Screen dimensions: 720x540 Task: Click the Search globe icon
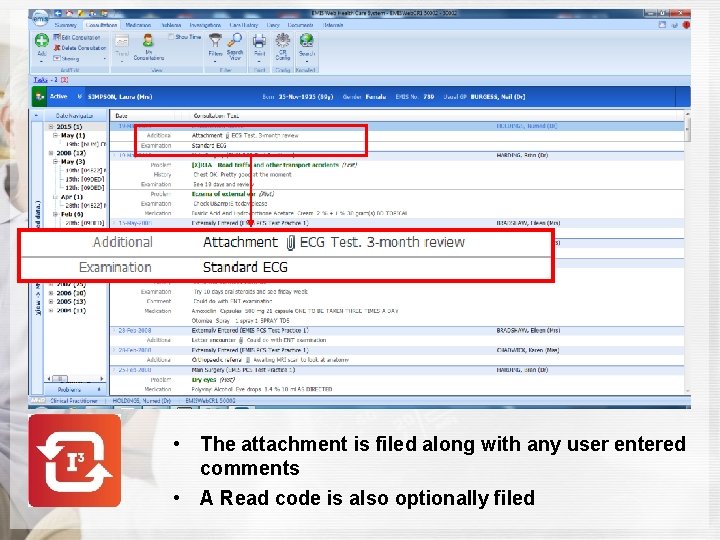tap(306, 40)
